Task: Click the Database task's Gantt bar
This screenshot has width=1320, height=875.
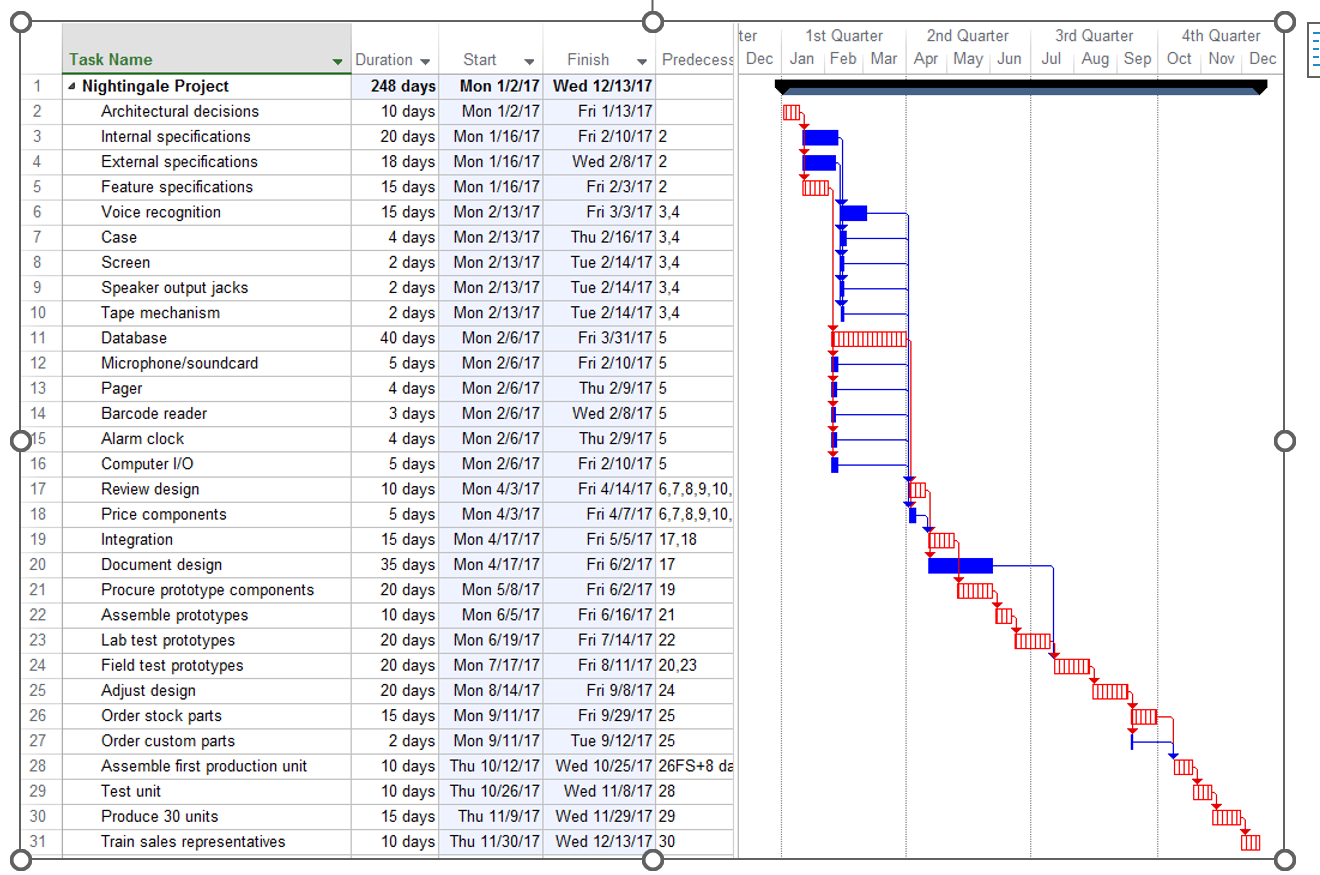Action: 869,339
